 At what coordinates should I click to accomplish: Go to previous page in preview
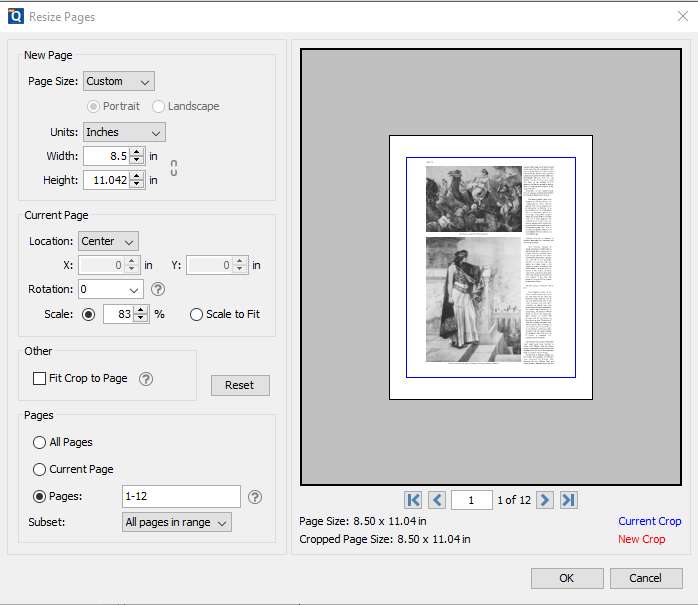click(x=437, y=500)
